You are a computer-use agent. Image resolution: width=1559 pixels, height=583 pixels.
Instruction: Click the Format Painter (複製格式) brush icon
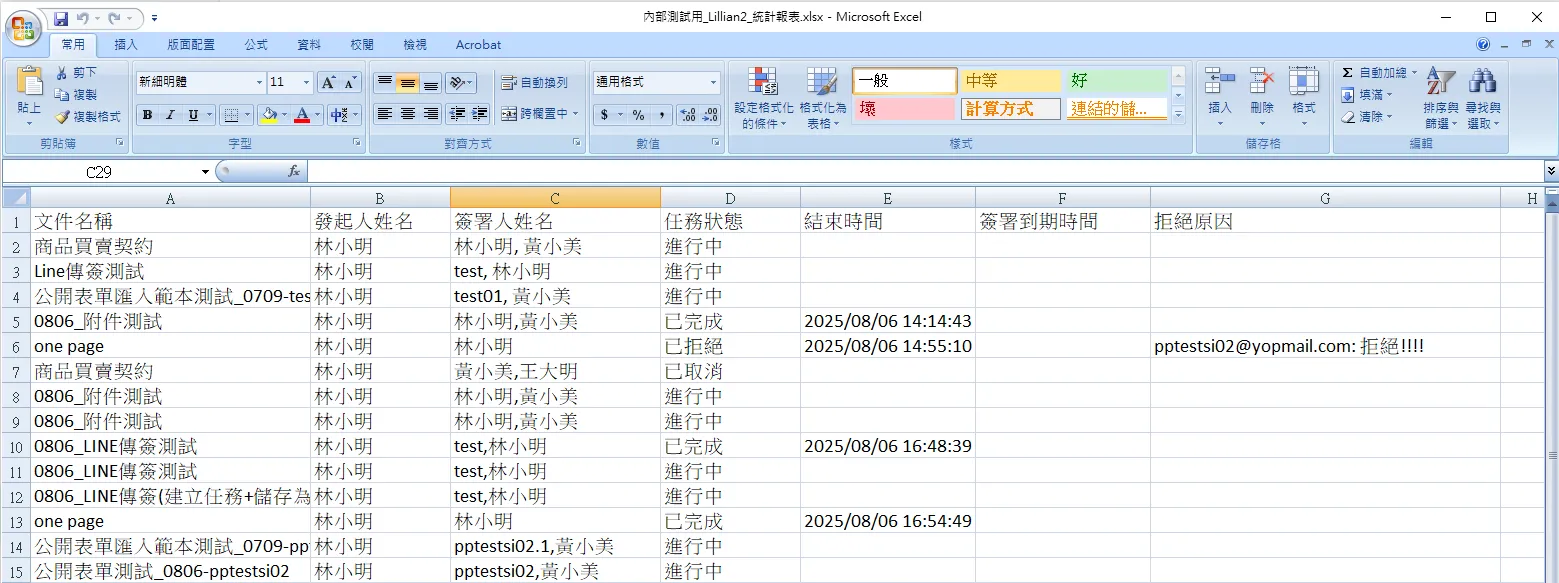pos(63,117)
